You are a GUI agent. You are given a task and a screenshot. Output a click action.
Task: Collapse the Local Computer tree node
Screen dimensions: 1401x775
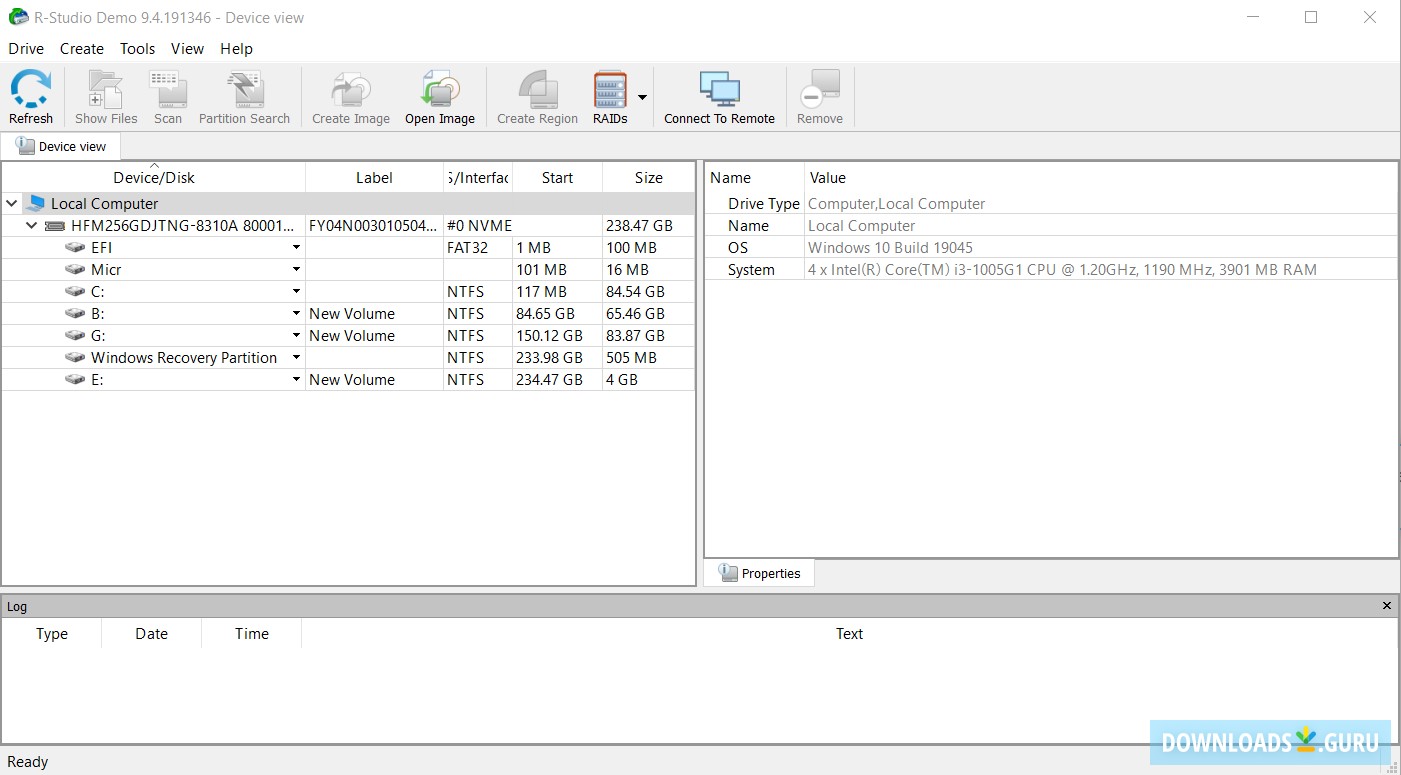coord(12,203)
